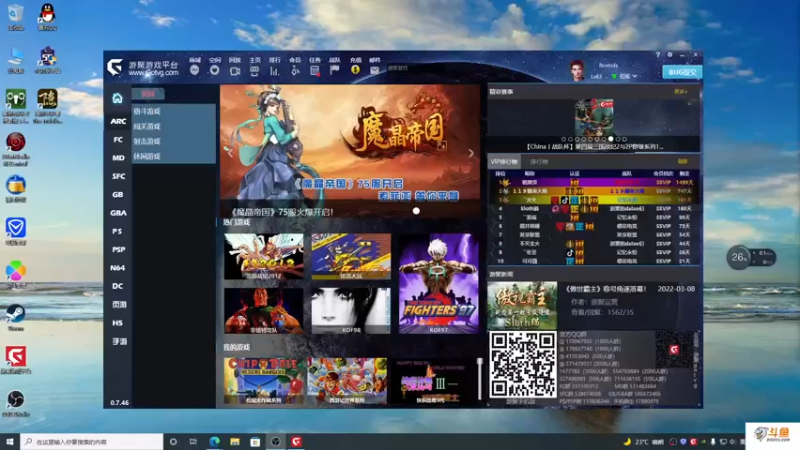Open the 回放 replay camera icon

click(235, 71)
